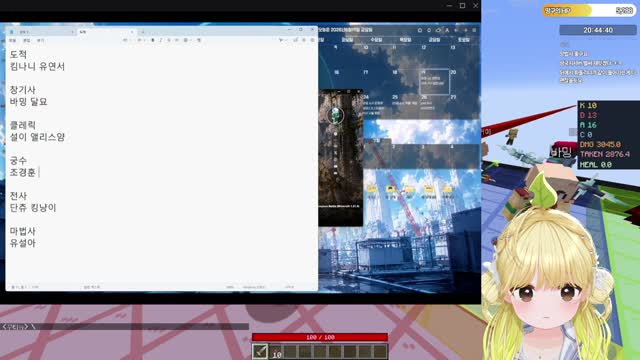The image size is (640, 360).
Task: Add a new Notepad tab with plus
Action: pyautogui.click(x=142, y=31)
